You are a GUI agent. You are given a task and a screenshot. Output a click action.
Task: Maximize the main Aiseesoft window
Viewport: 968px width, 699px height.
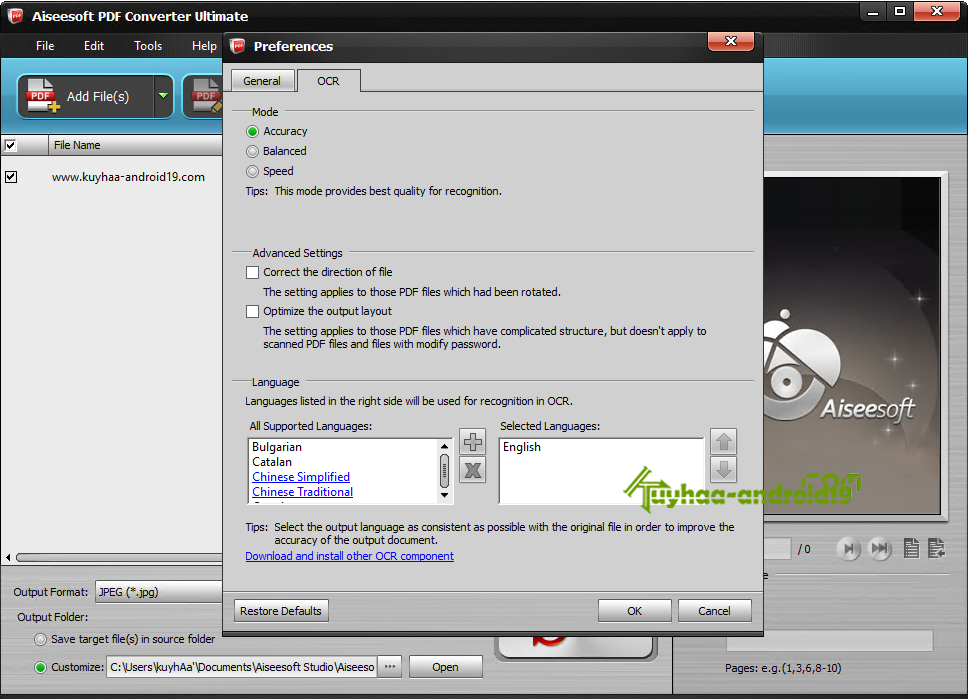click(900, 12)
